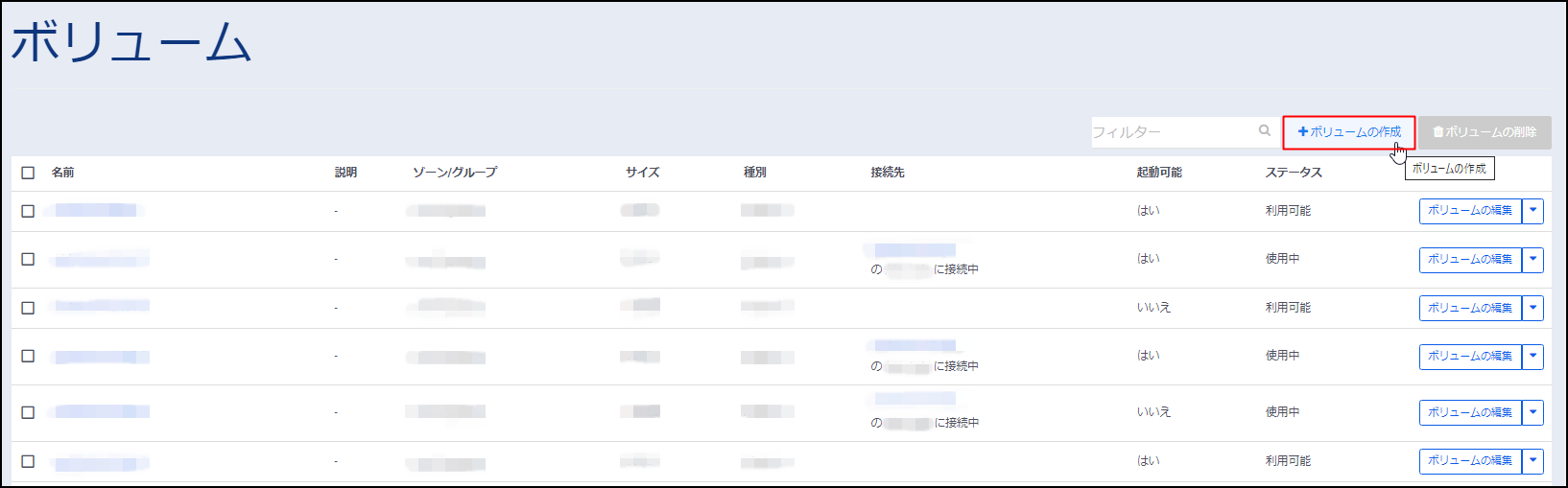Check the third volume row checkbox

coord(28,308)
